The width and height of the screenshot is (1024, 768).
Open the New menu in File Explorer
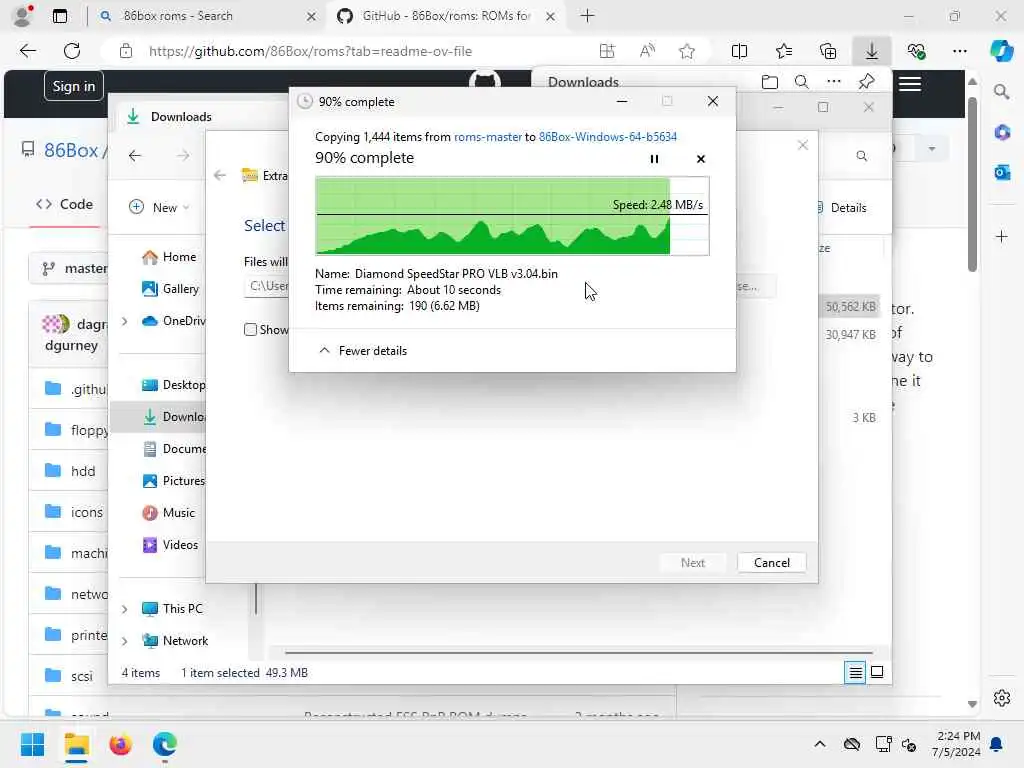pyautogui.click(x=159, y=207)
